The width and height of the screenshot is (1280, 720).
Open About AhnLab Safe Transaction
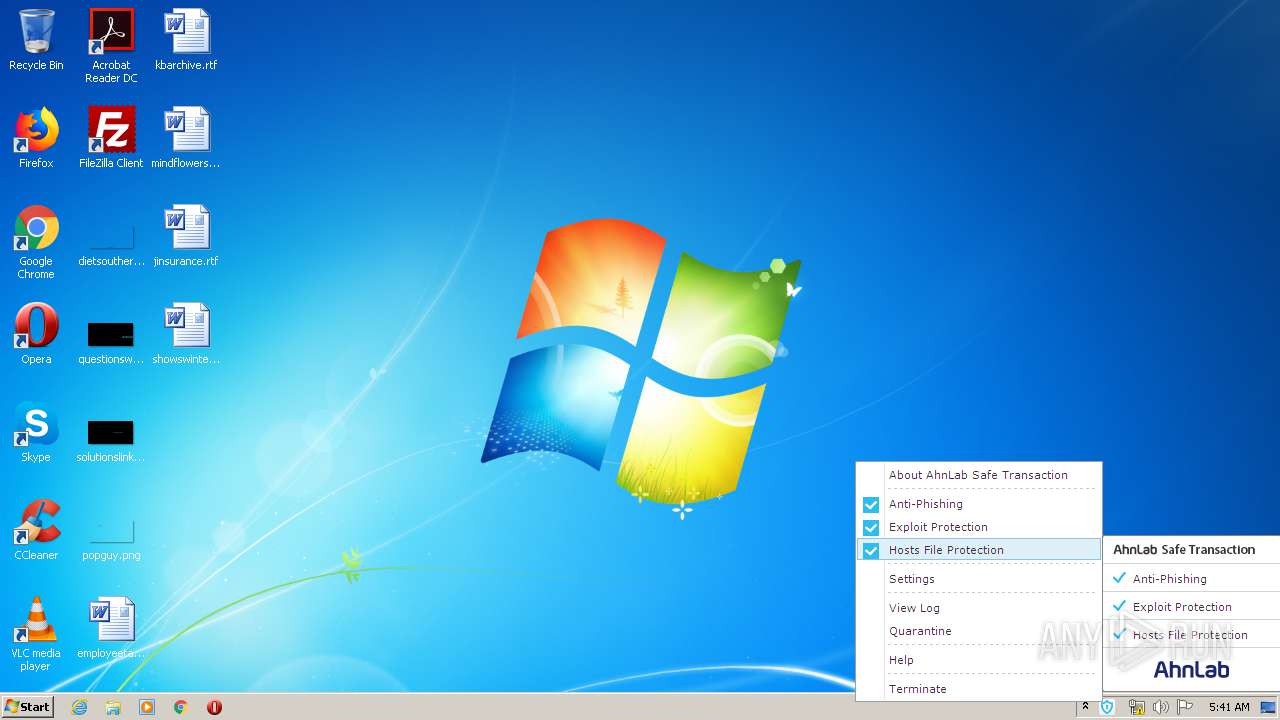coord(978,475)
